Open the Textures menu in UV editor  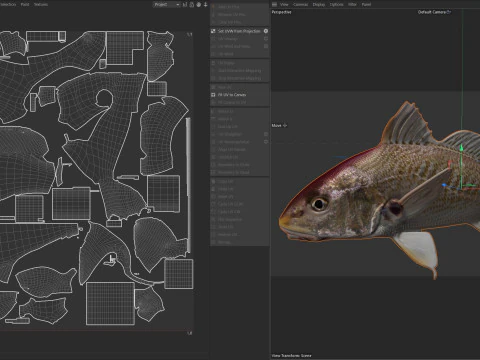[41, 5]
